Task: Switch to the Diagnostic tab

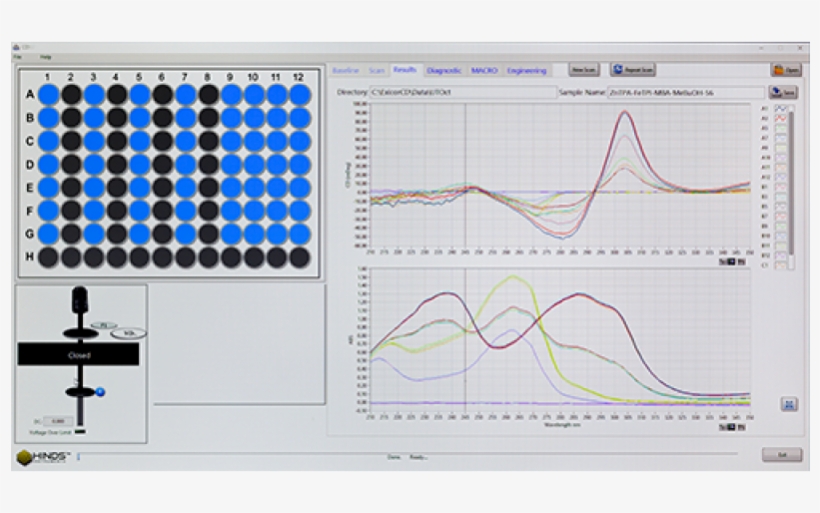Action: click(444, 70)
